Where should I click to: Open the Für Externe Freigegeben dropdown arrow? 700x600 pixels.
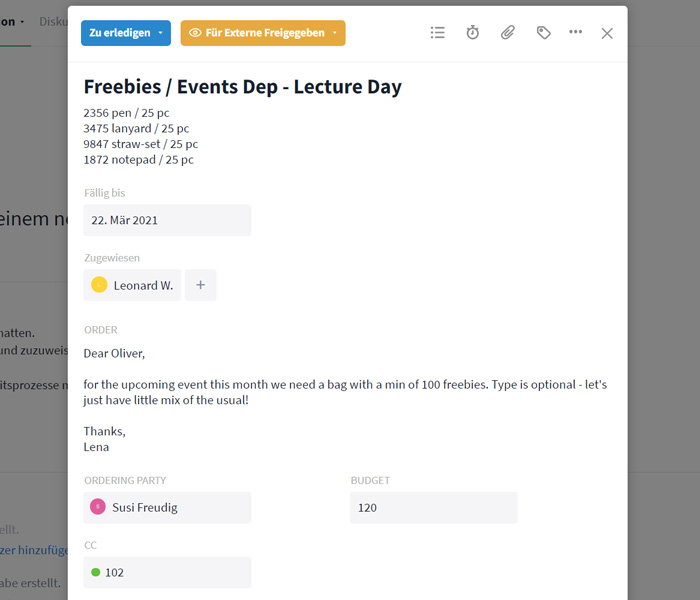pyautogui.click(x=335, y=33)
